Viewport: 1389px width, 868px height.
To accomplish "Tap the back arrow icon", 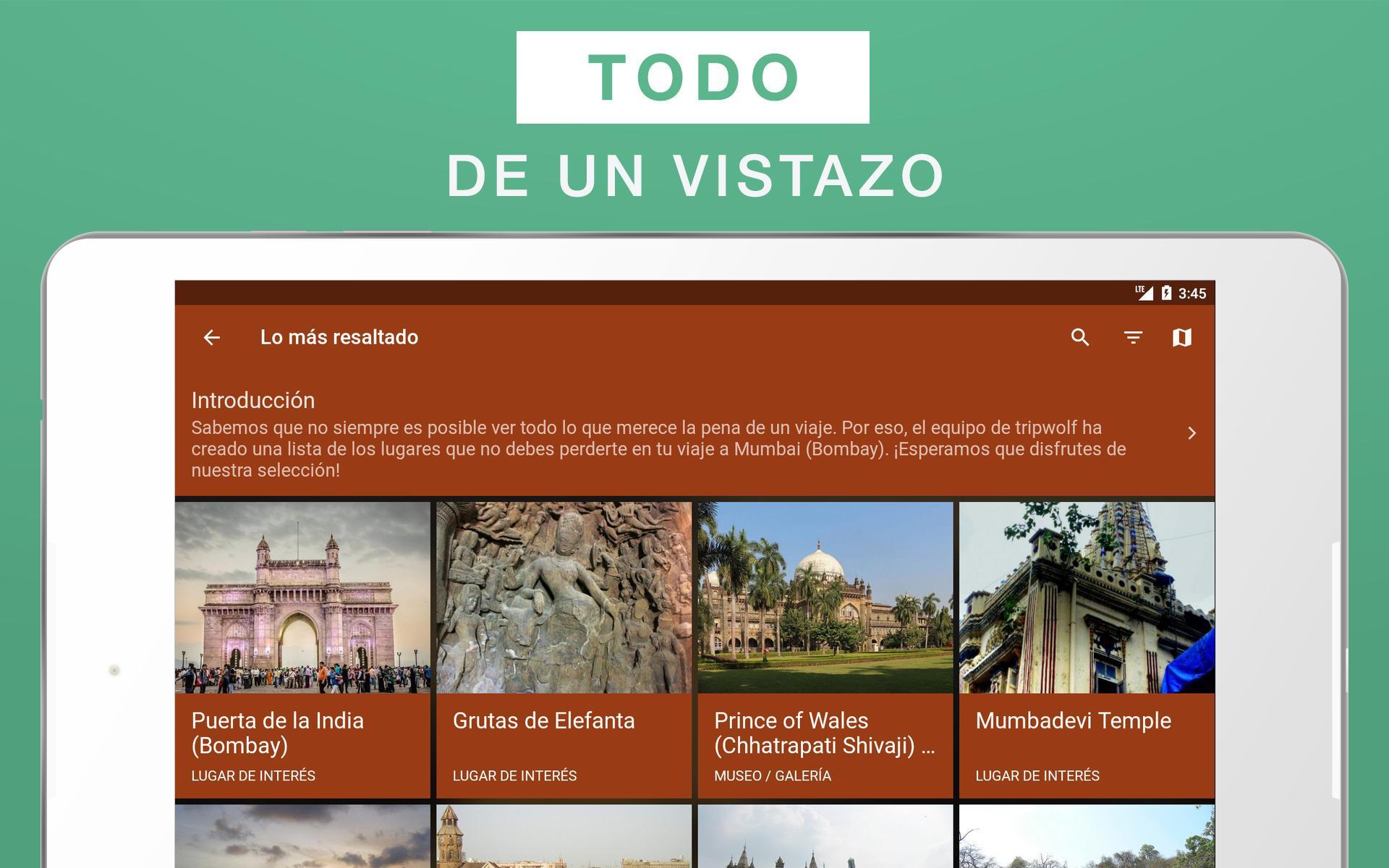I will coord(211,337).
